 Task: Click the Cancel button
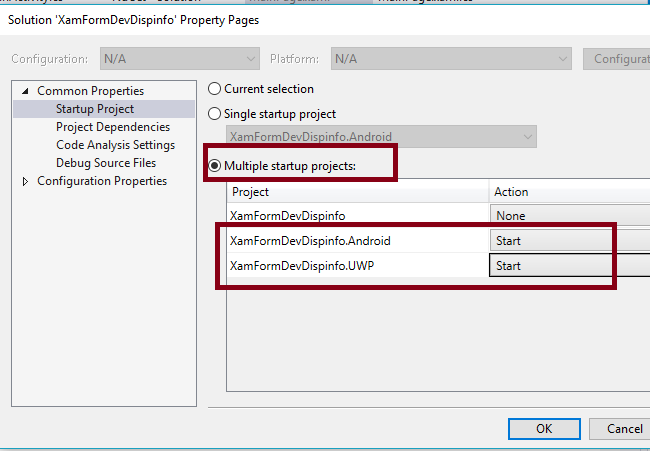click(625, 429)
